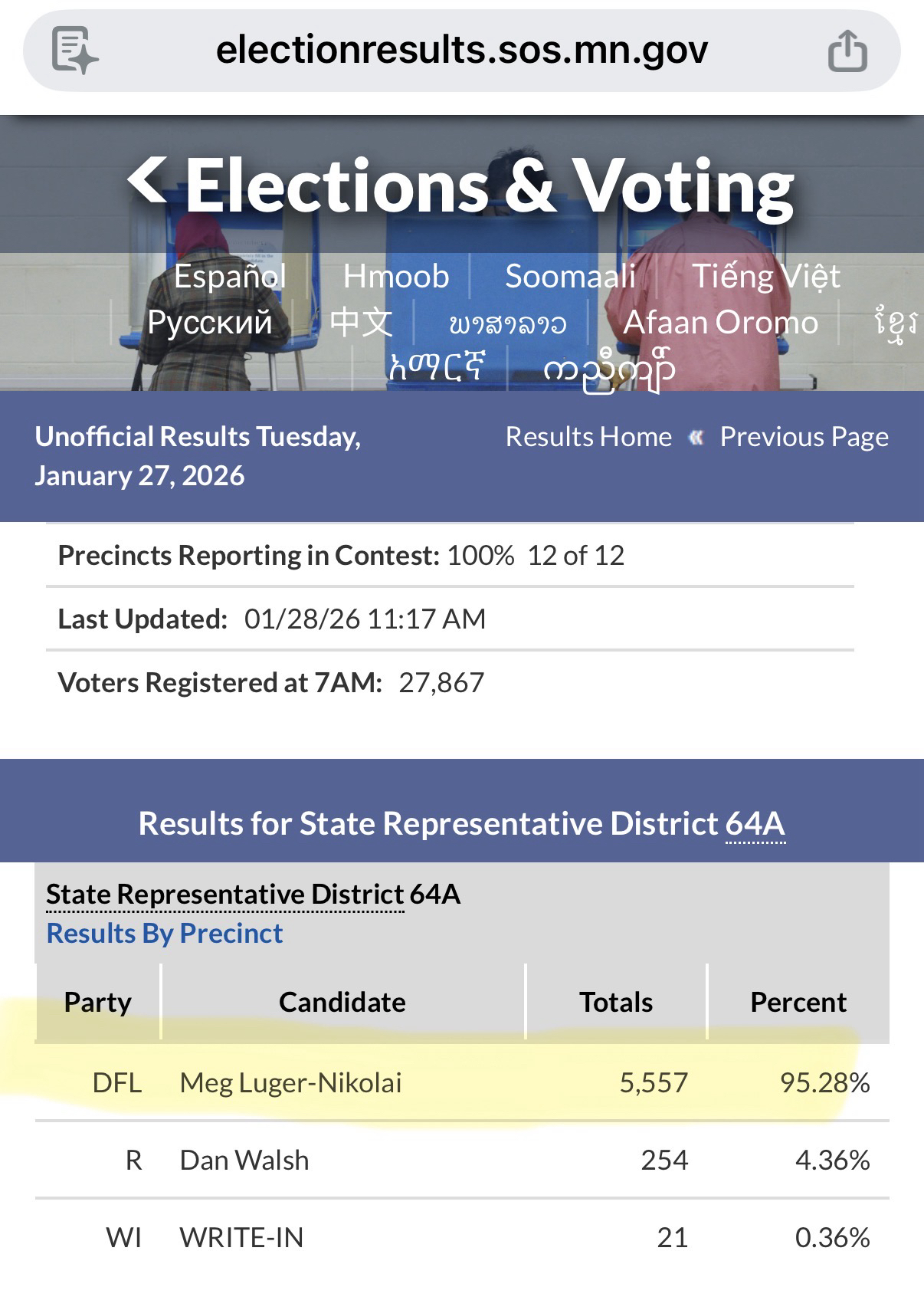Choose the Amharic language link
The width and height of the screenshot is (924, 1310).
click(437, 368)
